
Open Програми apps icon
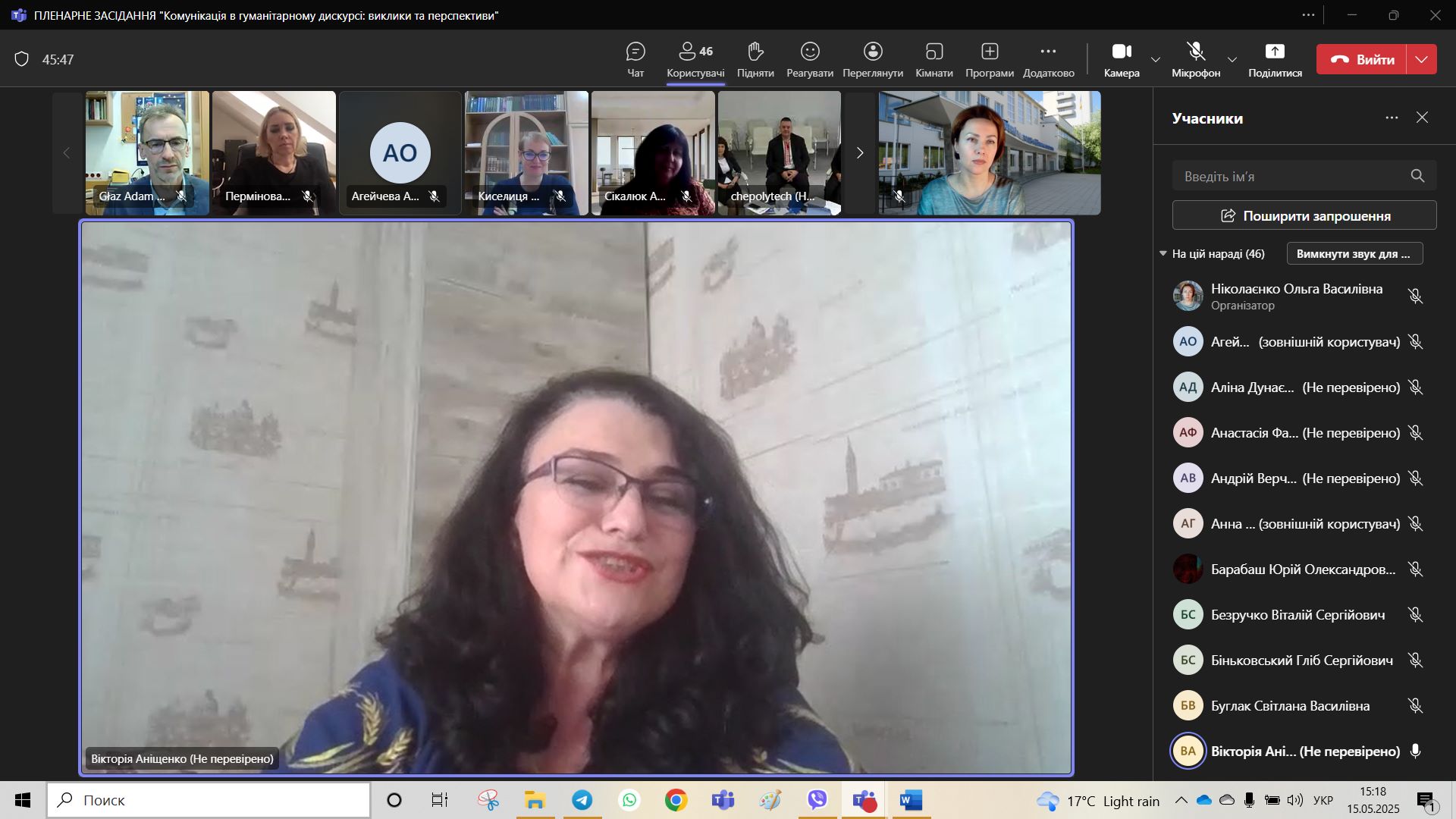[x=989, y=59]
